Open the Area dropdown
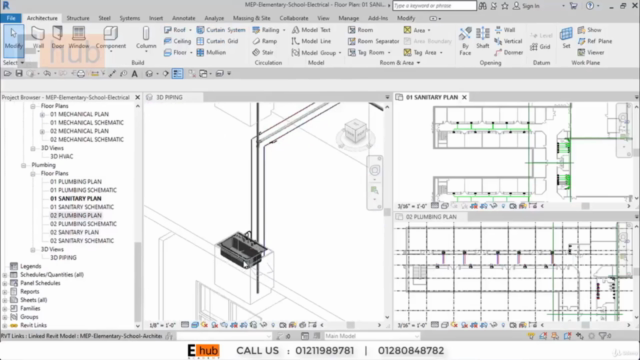The width and height of the screenshot is (640, 360). coord(429,30)
